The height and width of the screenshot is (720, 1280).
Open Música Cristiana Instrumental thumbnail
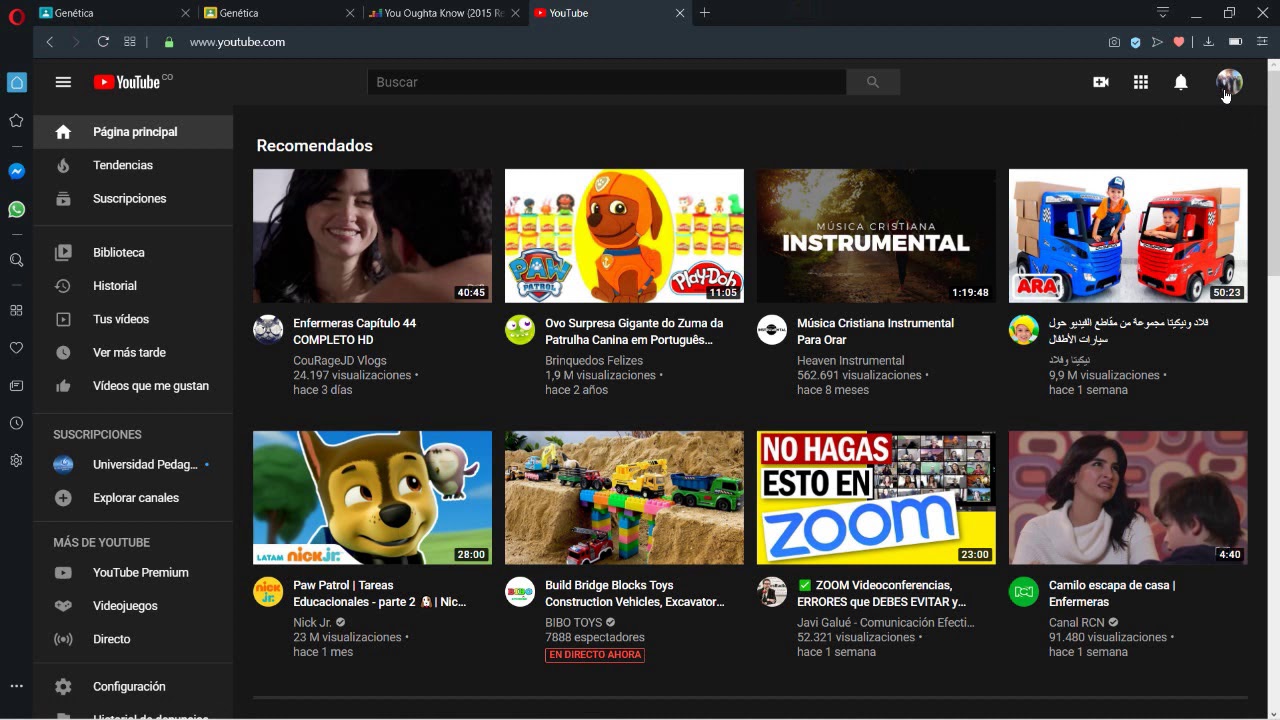(876, 236)
